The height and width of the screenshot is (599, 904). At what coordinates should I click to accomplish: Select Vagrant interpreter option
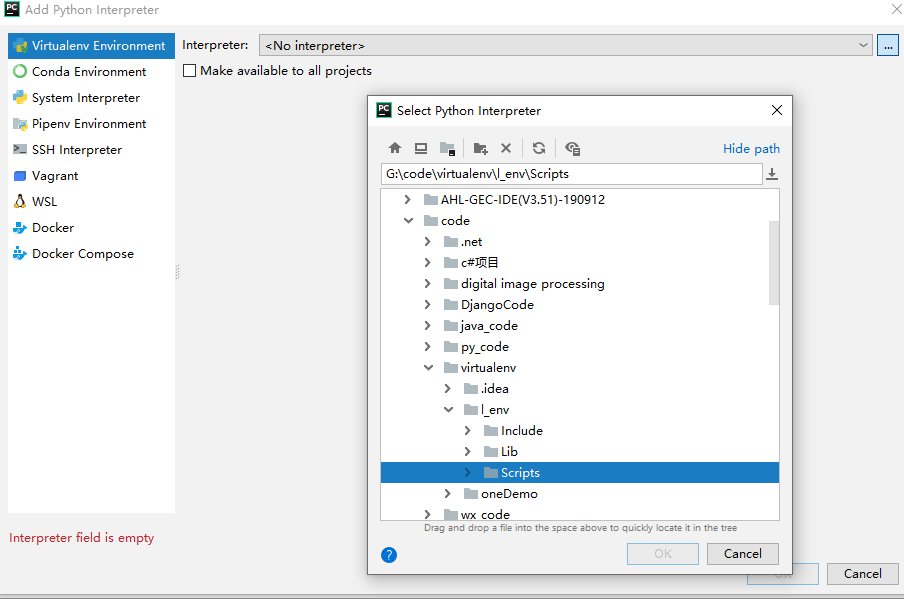(91, 175)
